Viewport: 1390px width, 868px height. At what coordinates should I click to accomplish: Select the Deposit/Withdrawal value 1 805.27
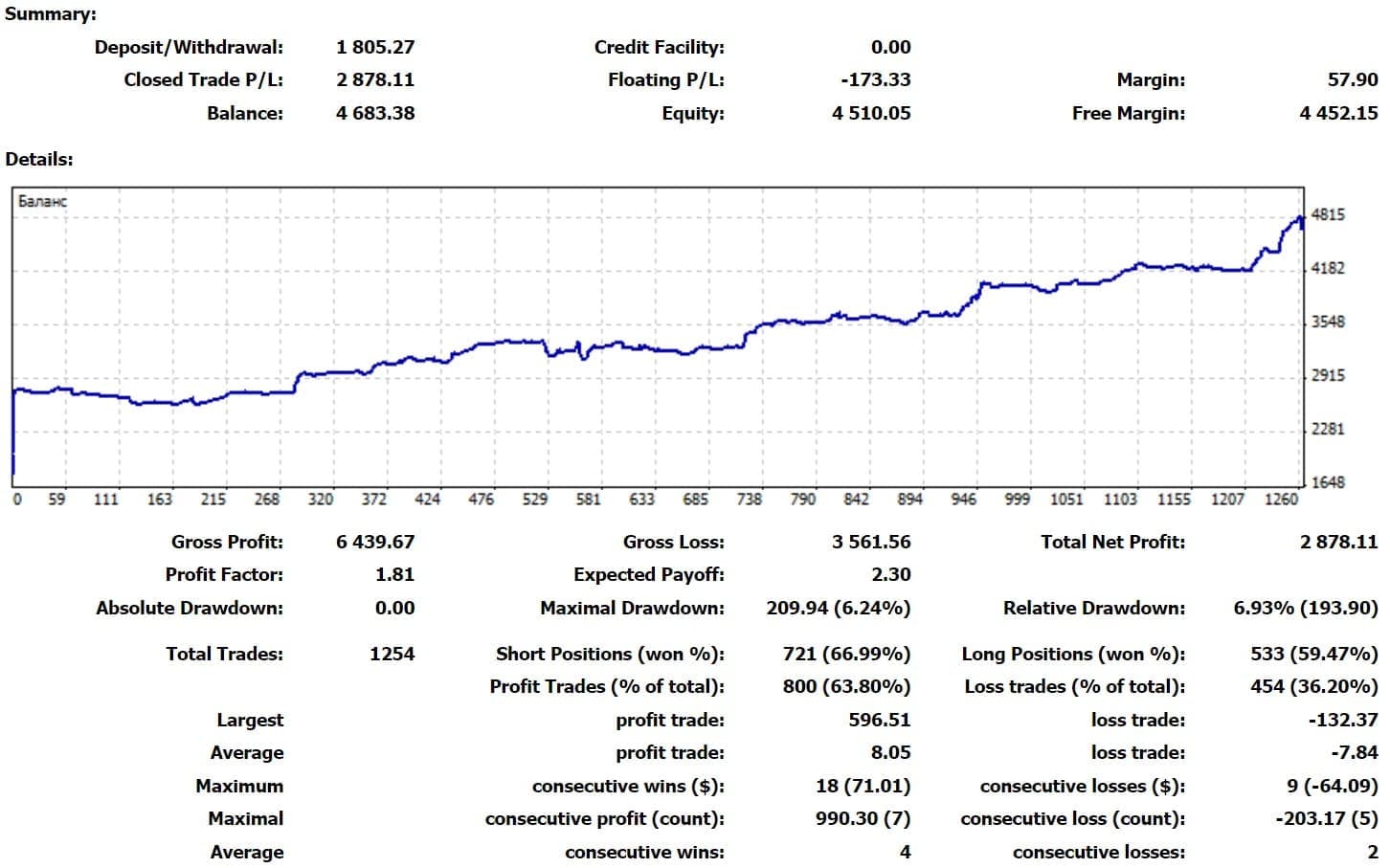pos(375,47)
